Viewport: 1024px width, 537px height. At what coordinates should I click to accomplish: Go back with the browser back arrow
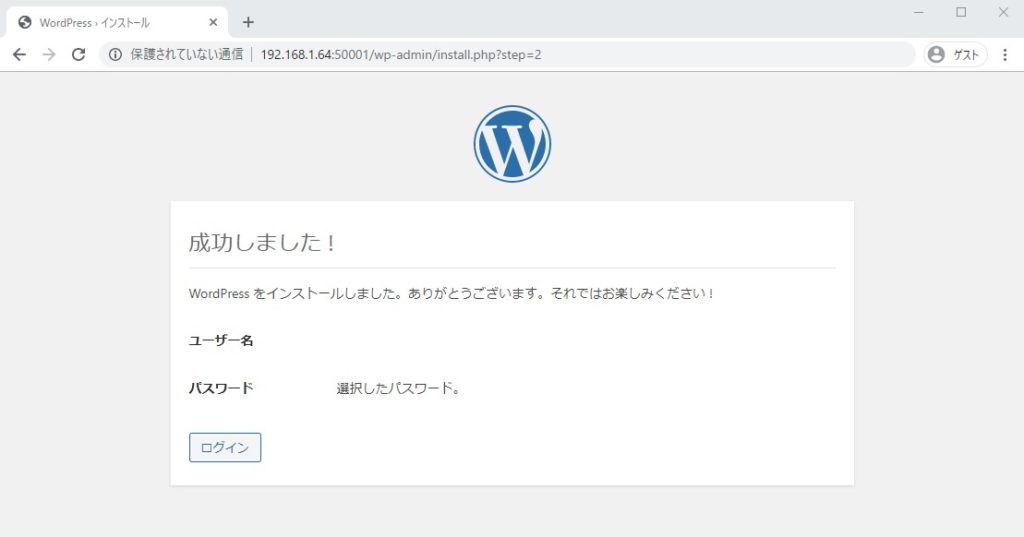point(20,55)
